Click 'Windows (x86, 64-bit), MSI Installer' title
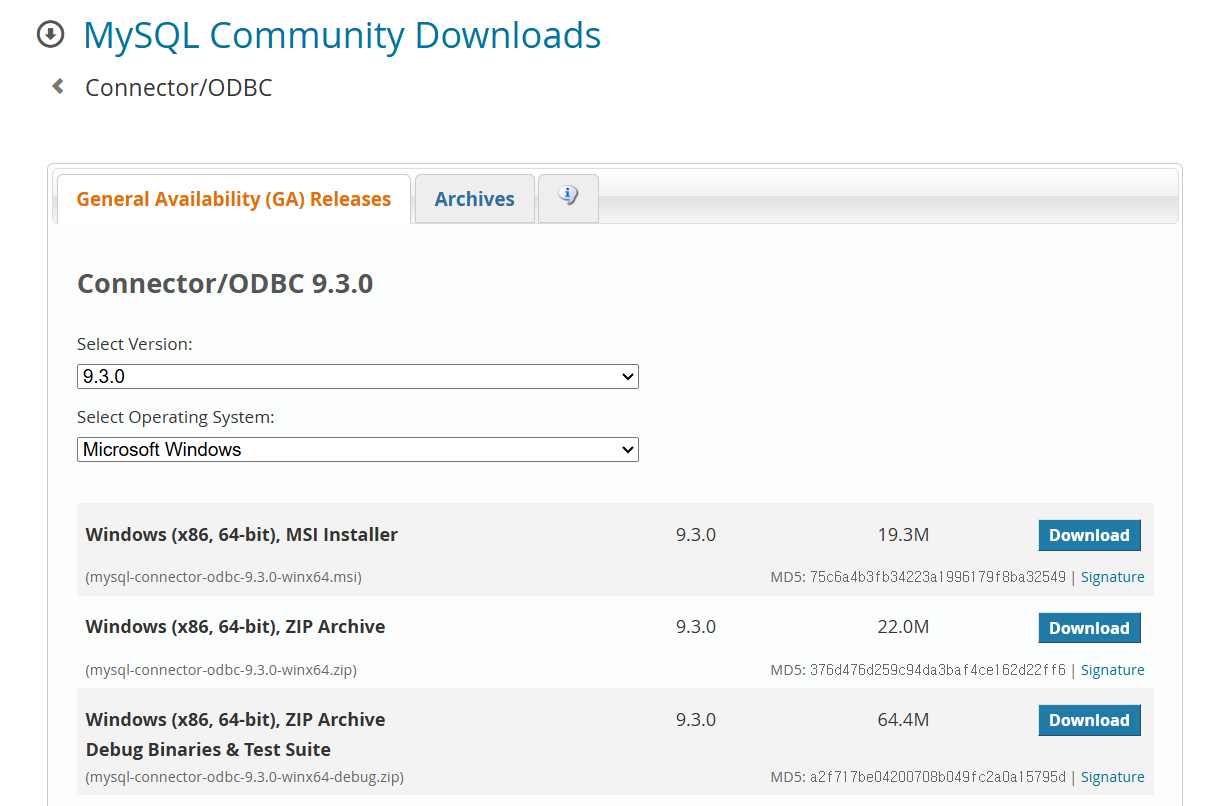 pos(242,535)
